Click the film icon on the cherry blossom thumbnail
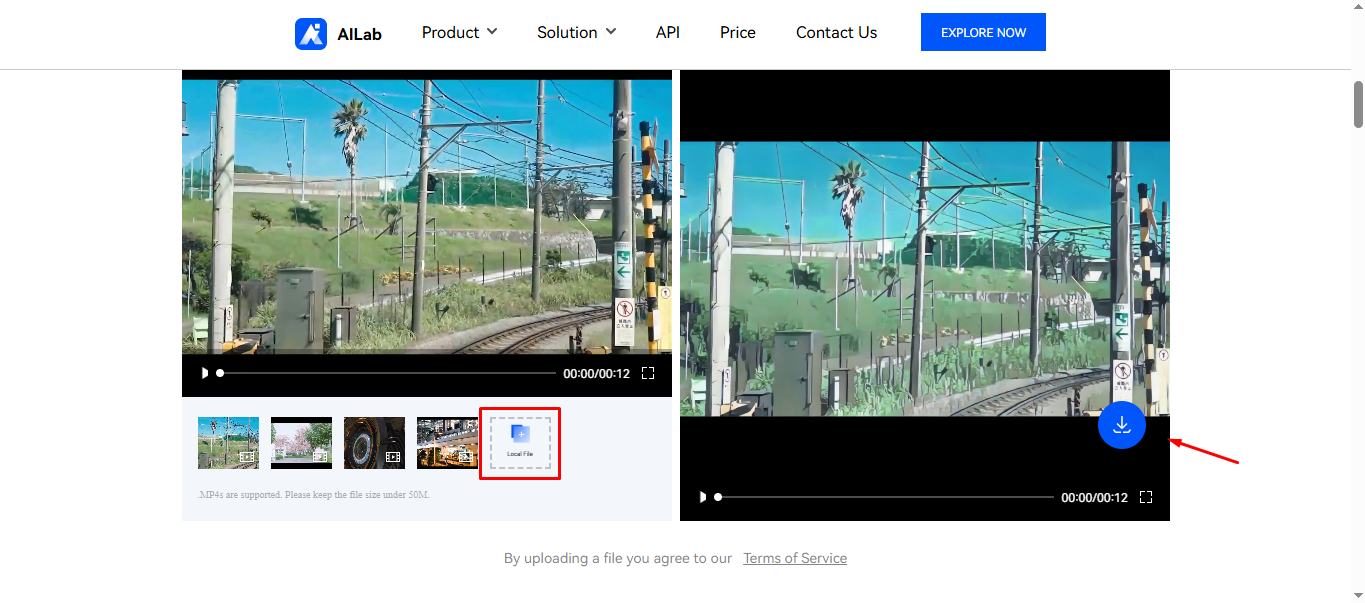The width and height of the screenshot is (1365, 603). click(x=319, y=456)
